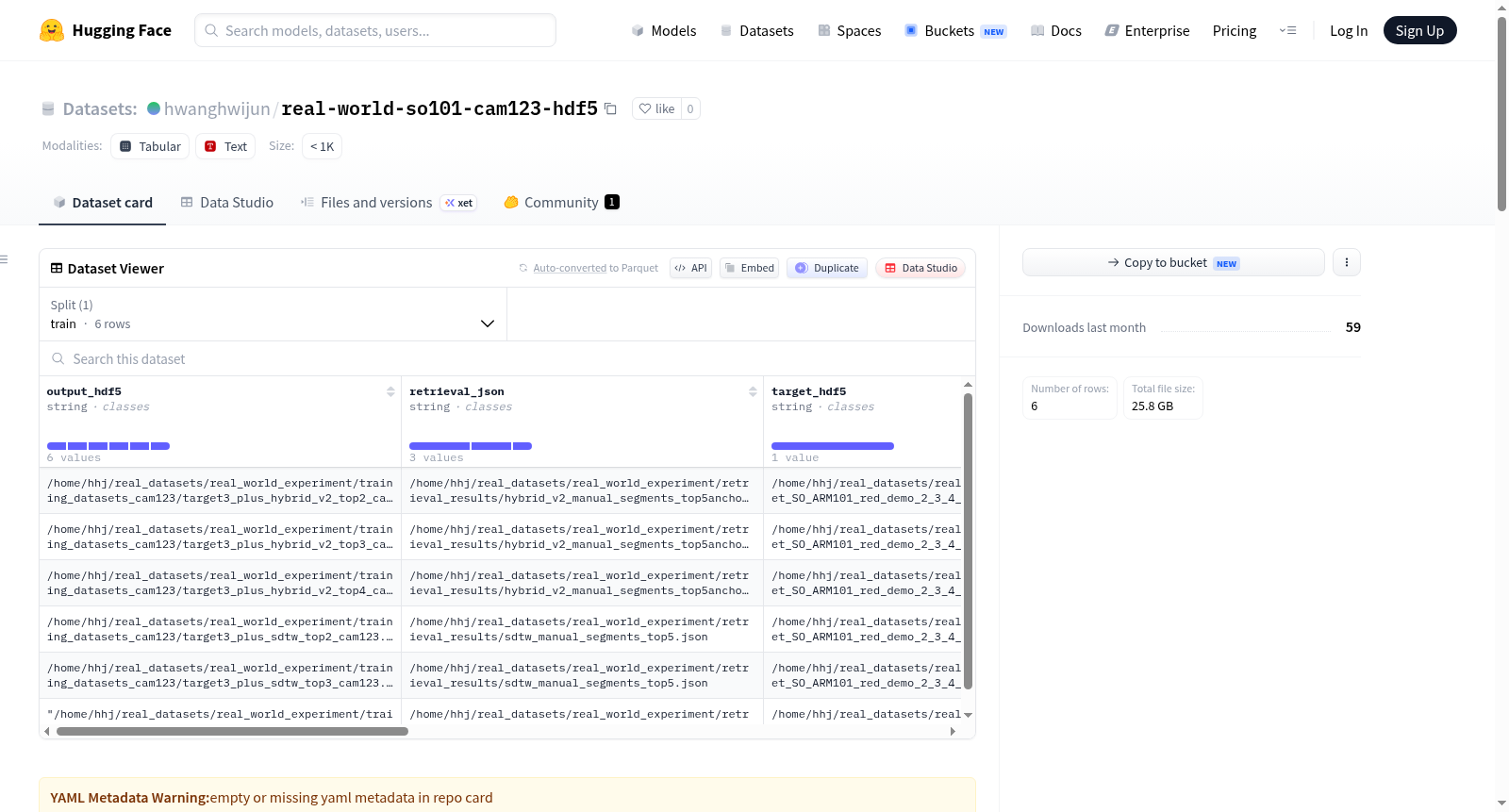This screenshot has height=812, width=1509.
Task: Click the Downloads last month value 59
Action: click(x=1352, y=327)
